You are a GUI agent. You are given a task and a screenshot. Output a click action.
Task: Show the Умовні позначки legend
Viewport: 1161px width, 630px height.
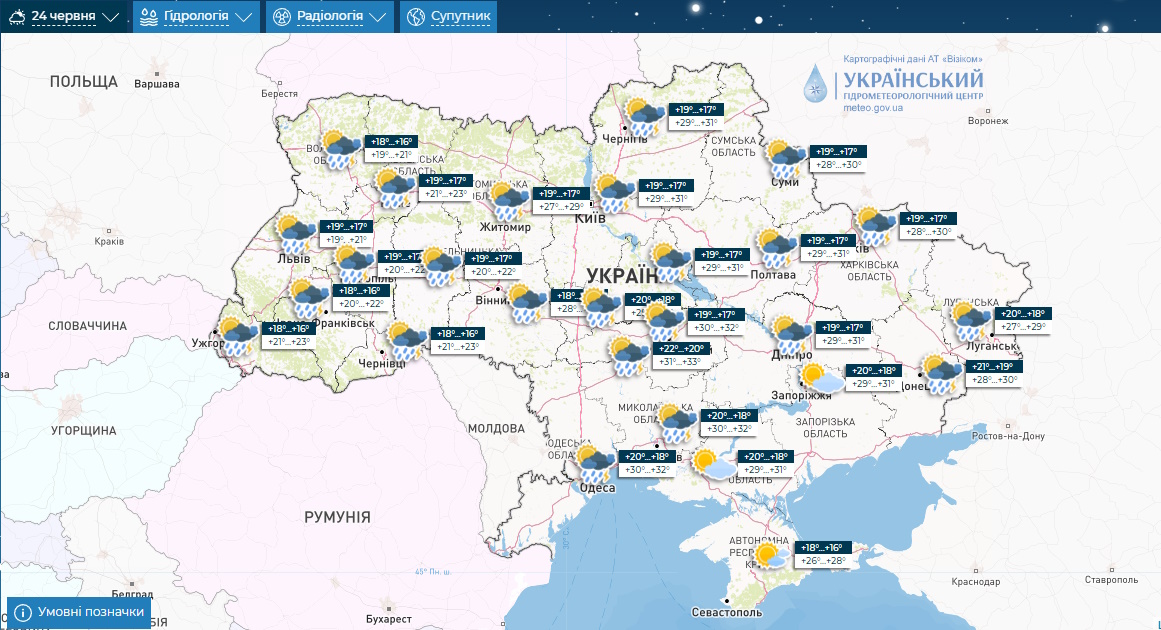(79, 612)
